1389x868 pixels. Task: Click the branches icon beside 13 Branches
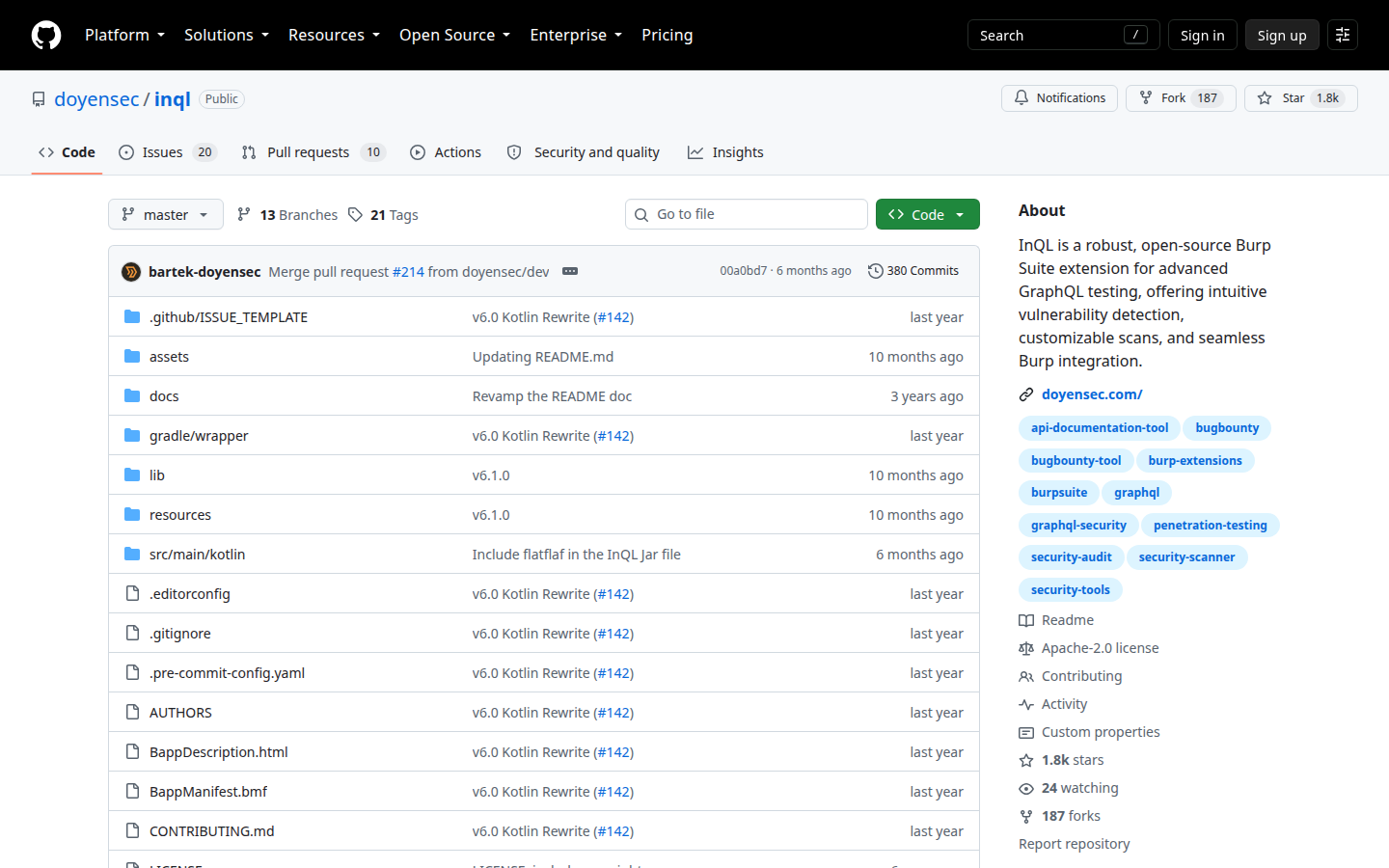click(244, 214)
